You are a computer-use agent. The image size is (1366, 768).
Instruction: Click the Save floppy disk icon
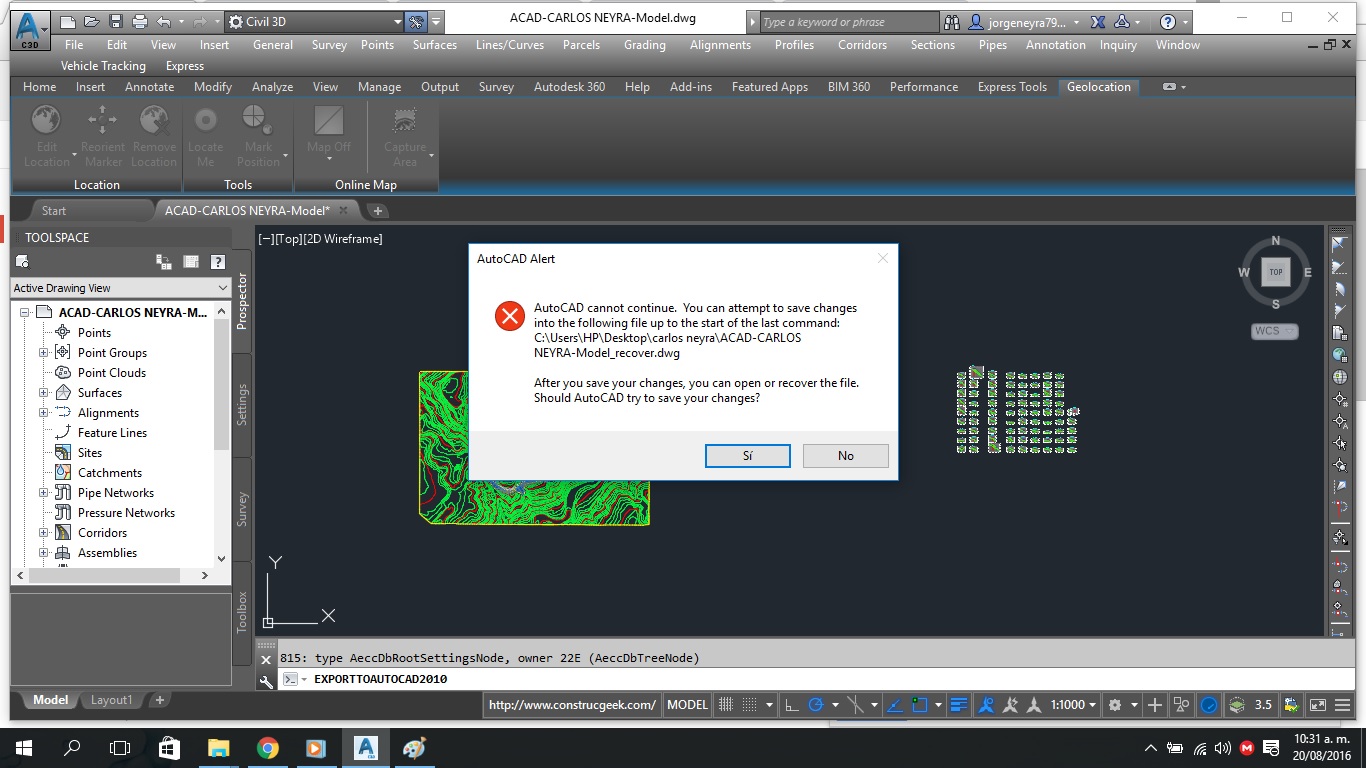coord(116,21)
